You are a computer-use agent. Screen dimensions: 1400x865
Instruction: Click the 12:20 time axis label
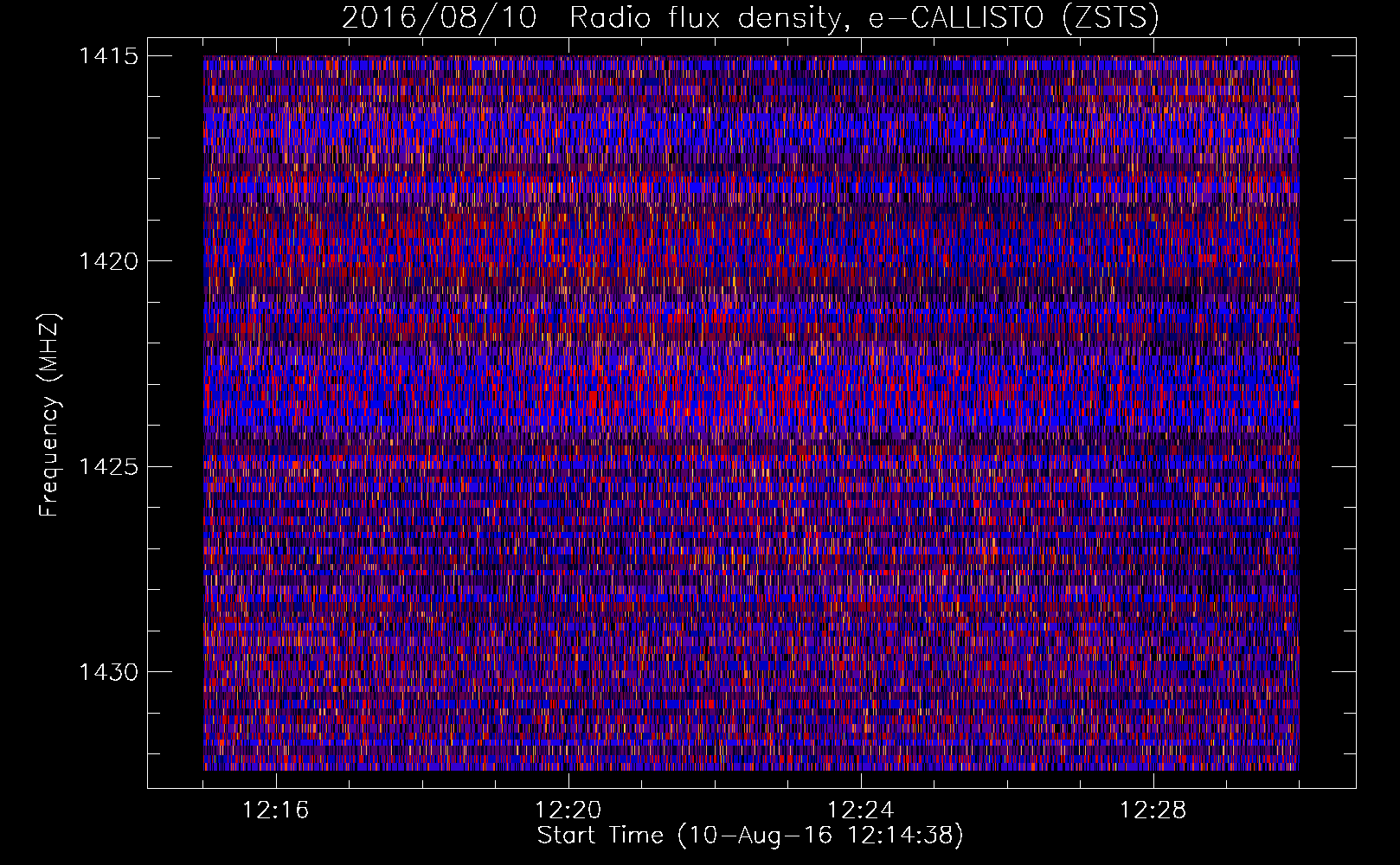(x=568, y=811)
